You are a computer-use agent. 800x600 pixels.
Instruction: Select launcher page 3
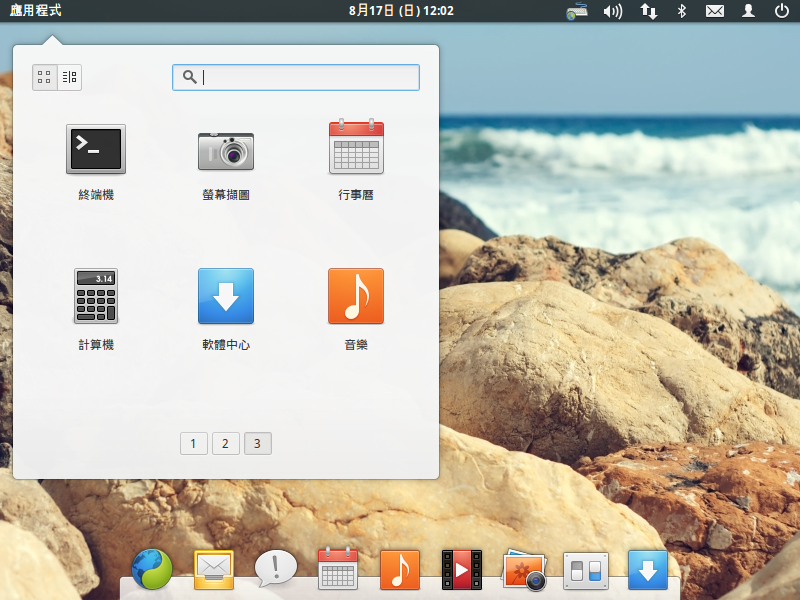258,443
